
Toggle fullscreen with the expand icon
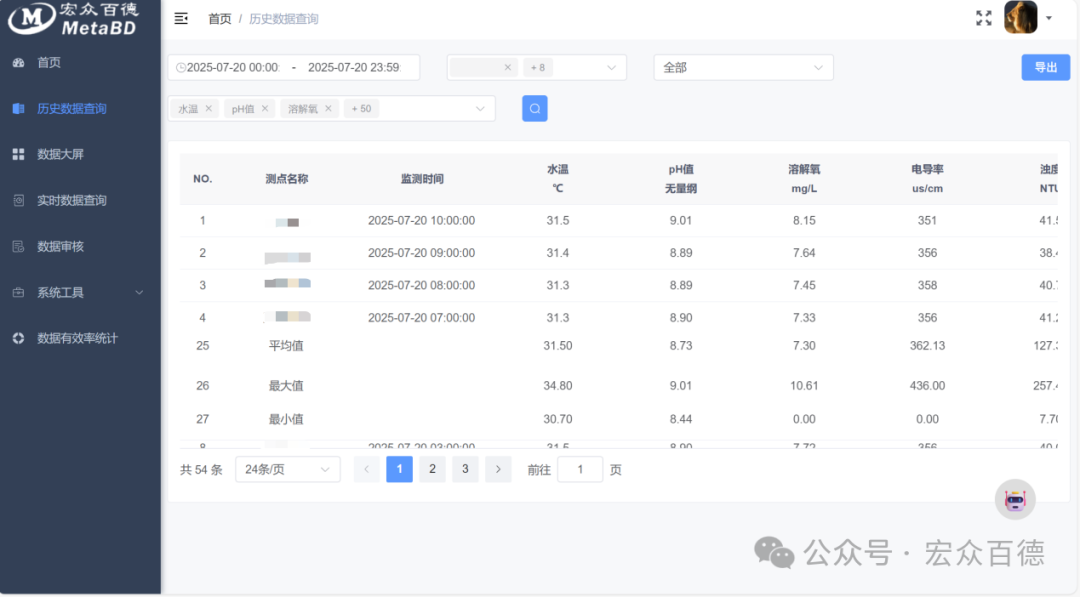click(x=984, y=16)
